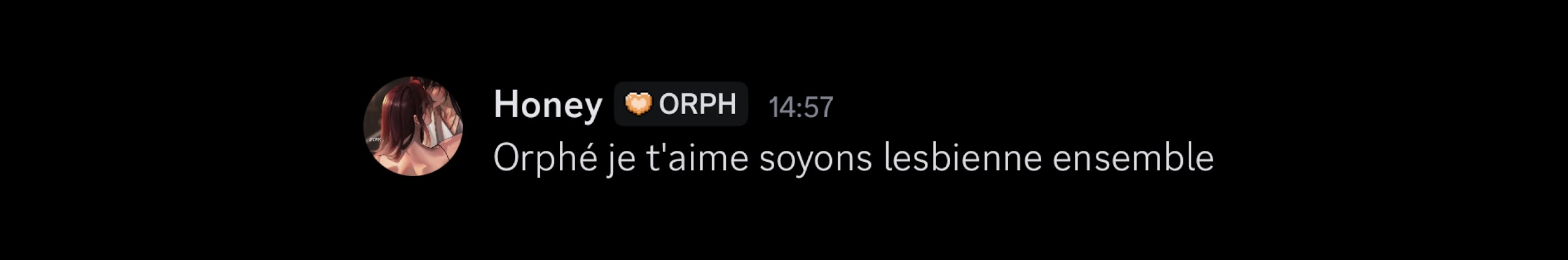Open the ORPH server tag badge
Screen dimensions: 1568x260
tap(681, 104)
